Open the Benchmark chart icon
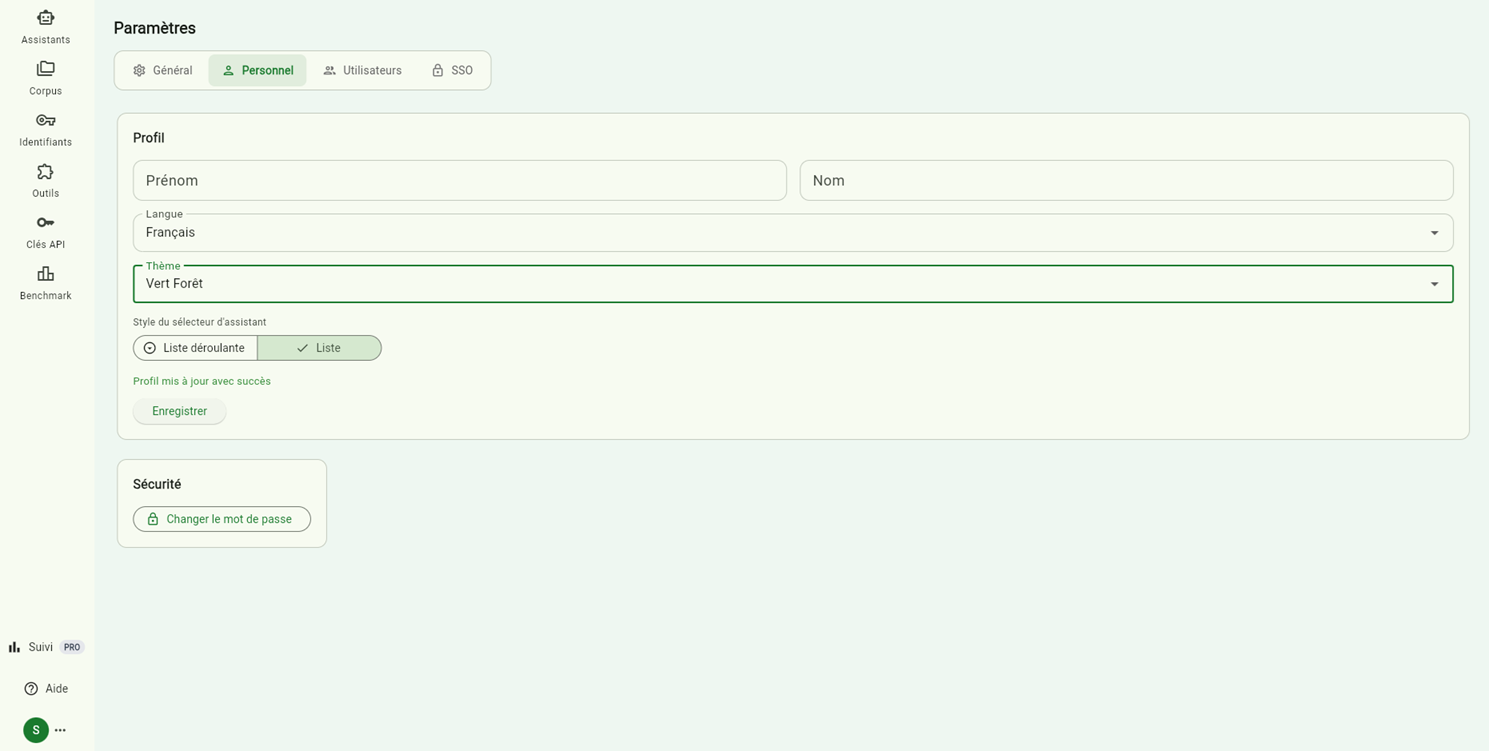The width and height of the screenshot is (1489, 751). tap(45, 273)
